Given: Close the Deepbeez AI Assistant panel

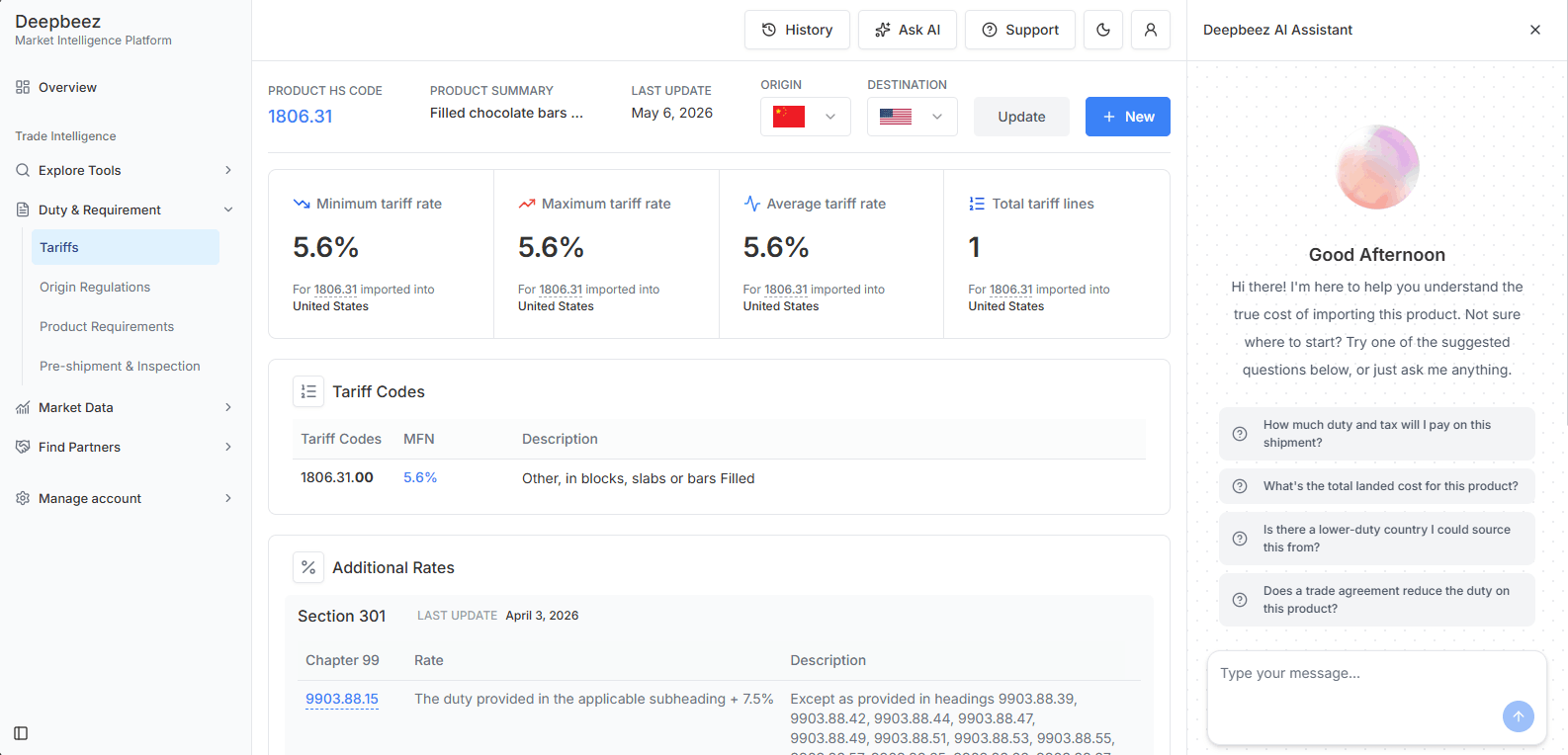Looking at the screenshot, I should pos(1535,30).
